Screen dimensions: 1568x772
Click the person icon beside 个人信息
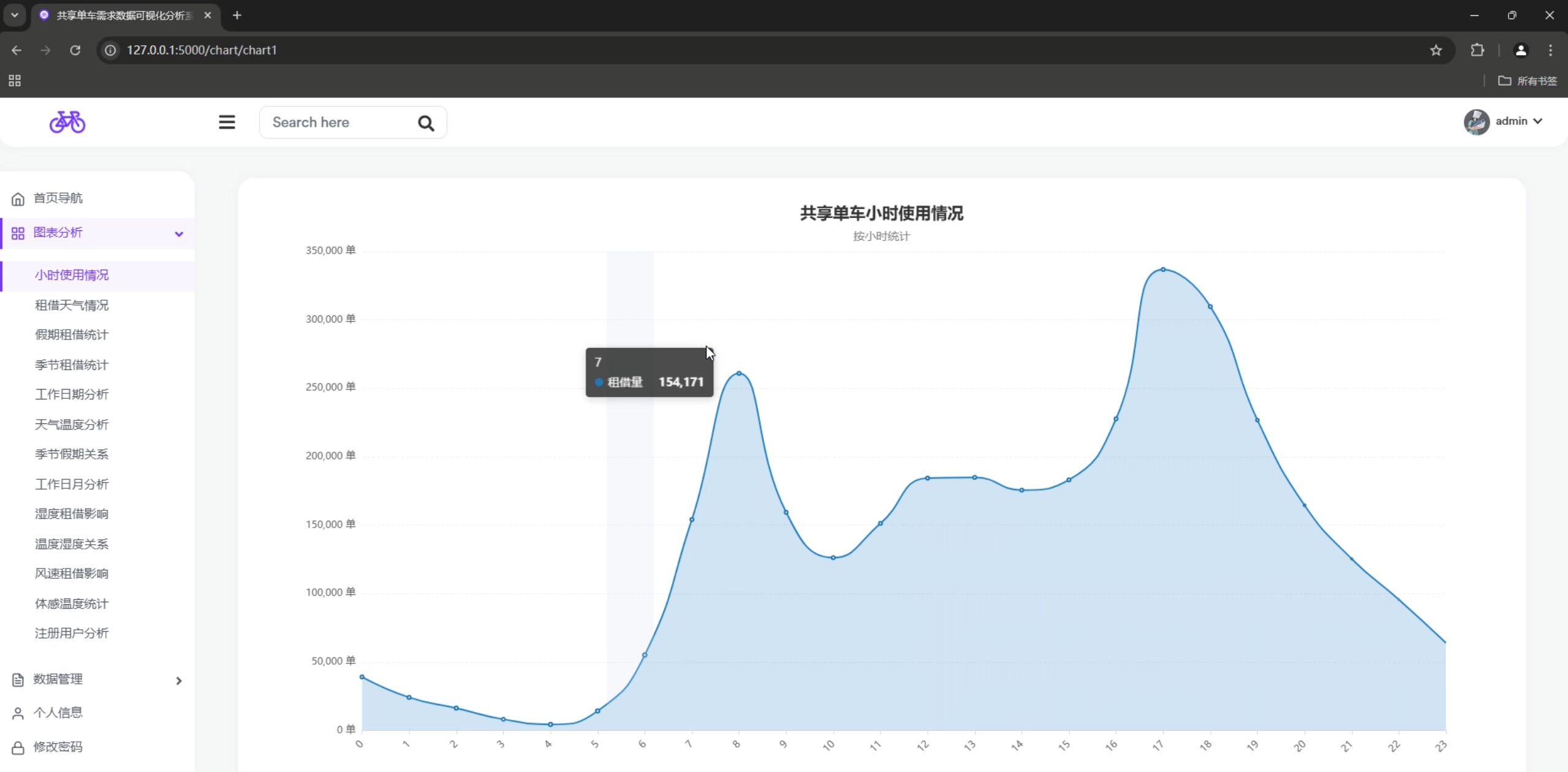point(18,714)
